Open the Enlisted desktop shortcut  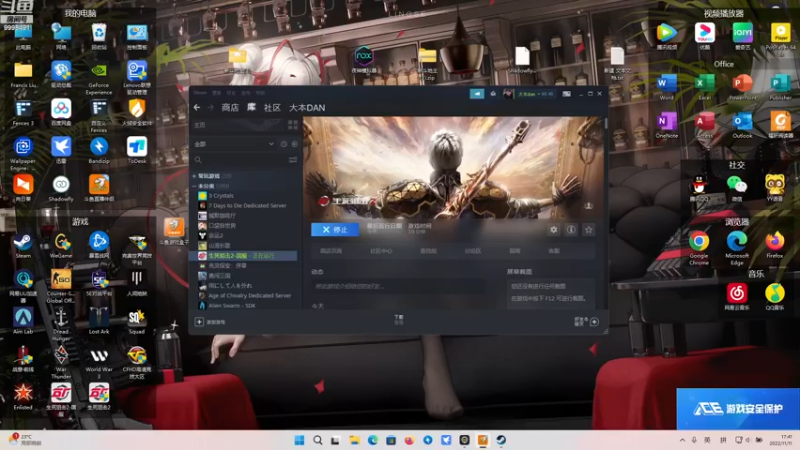tap(23, 396)
